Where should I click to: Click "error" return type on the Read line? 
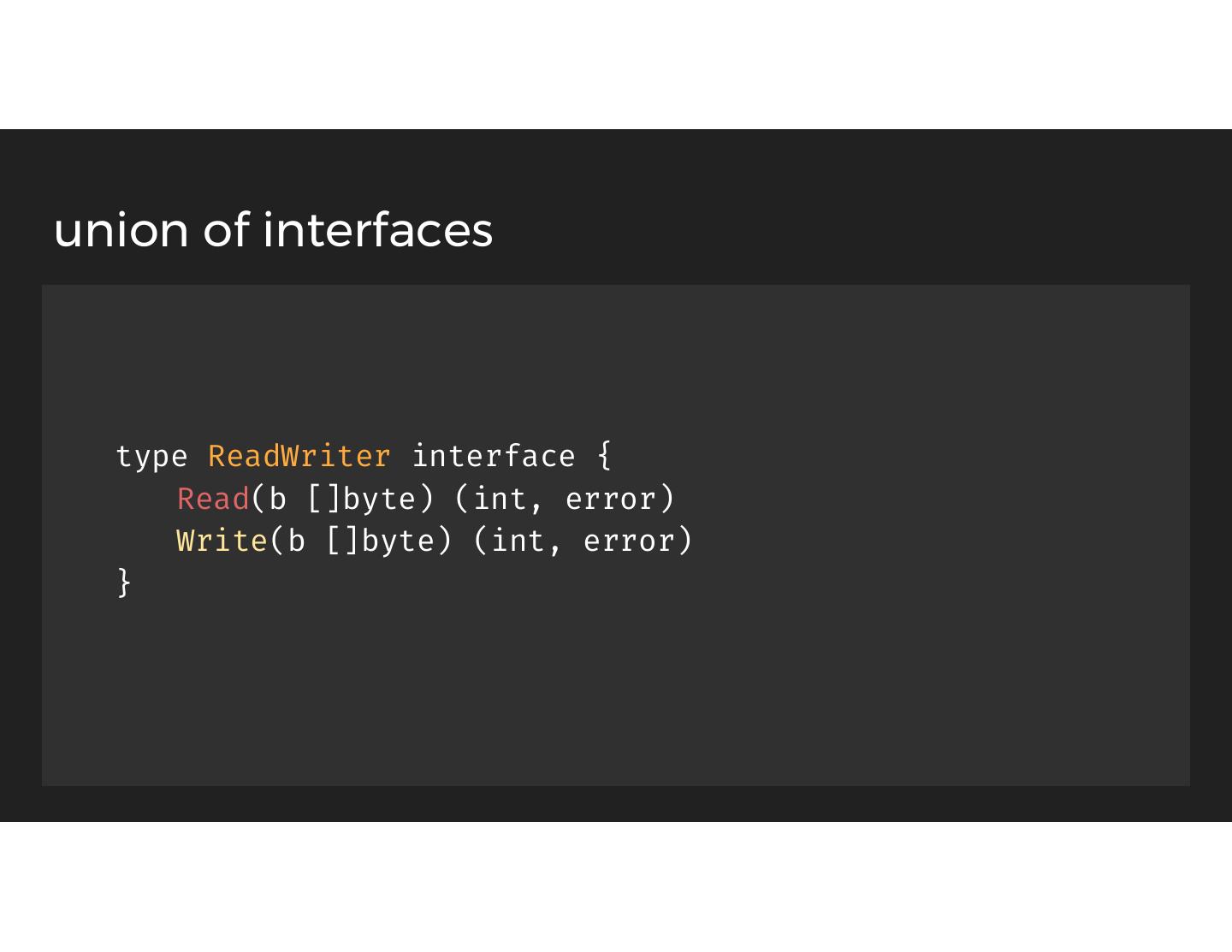611,499
